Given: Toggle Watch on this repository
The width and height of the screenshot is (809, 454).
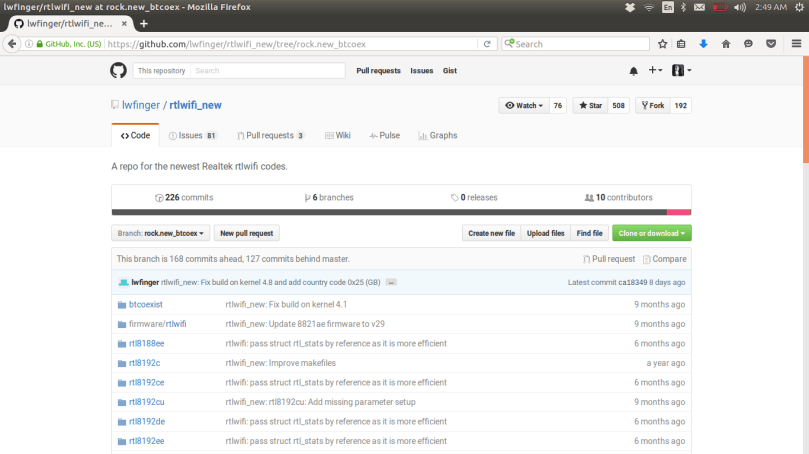Looking at the screenshot, I should [524, 105].
